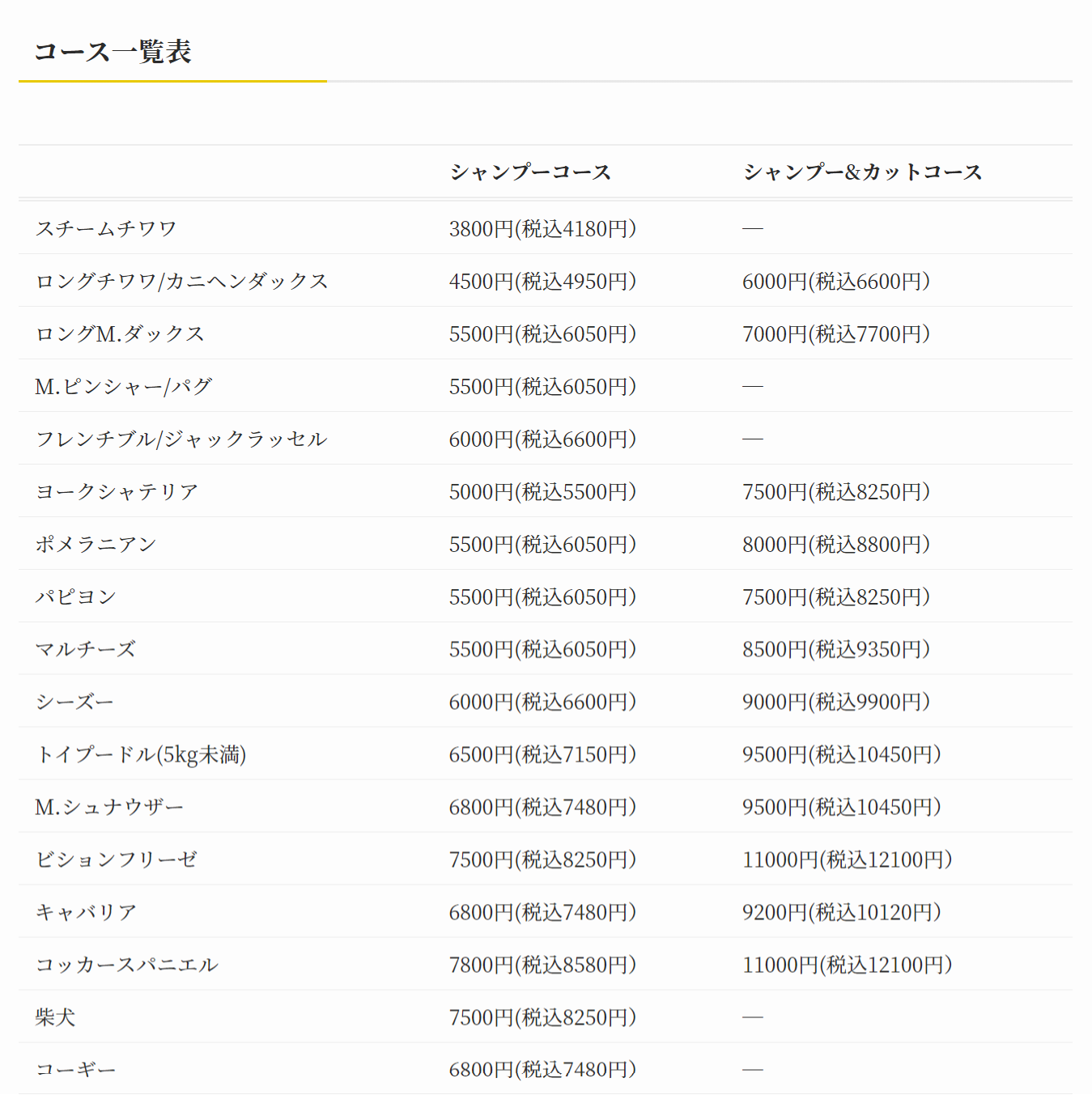Select コーギー shampoo price 6800円(税込7480円)
This screenshot has height=1095, width=1092.
click(543, 1071)
